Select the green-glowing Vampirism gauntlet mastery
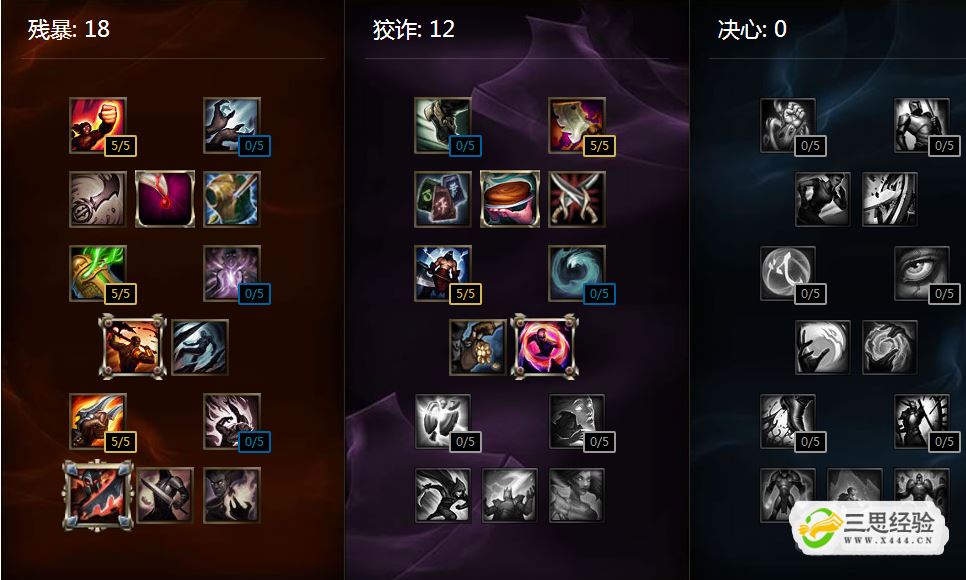This screenshot has width=966, height=580. click(98, 273)
